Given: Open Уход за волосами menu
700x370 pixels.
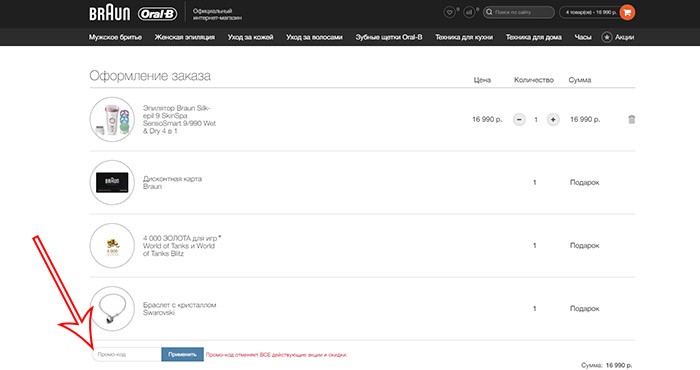Looking at the screenshot, I should point(314,37).
